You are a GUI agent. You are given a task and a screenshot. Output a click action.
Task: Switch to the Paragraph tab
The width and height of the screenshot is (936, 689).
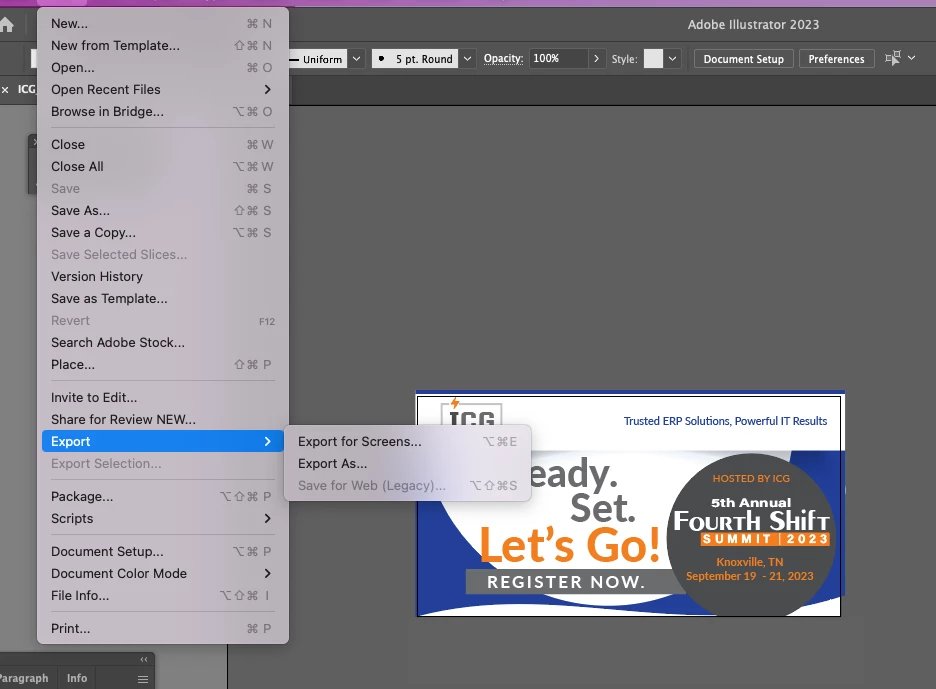[x=24, y=678]
